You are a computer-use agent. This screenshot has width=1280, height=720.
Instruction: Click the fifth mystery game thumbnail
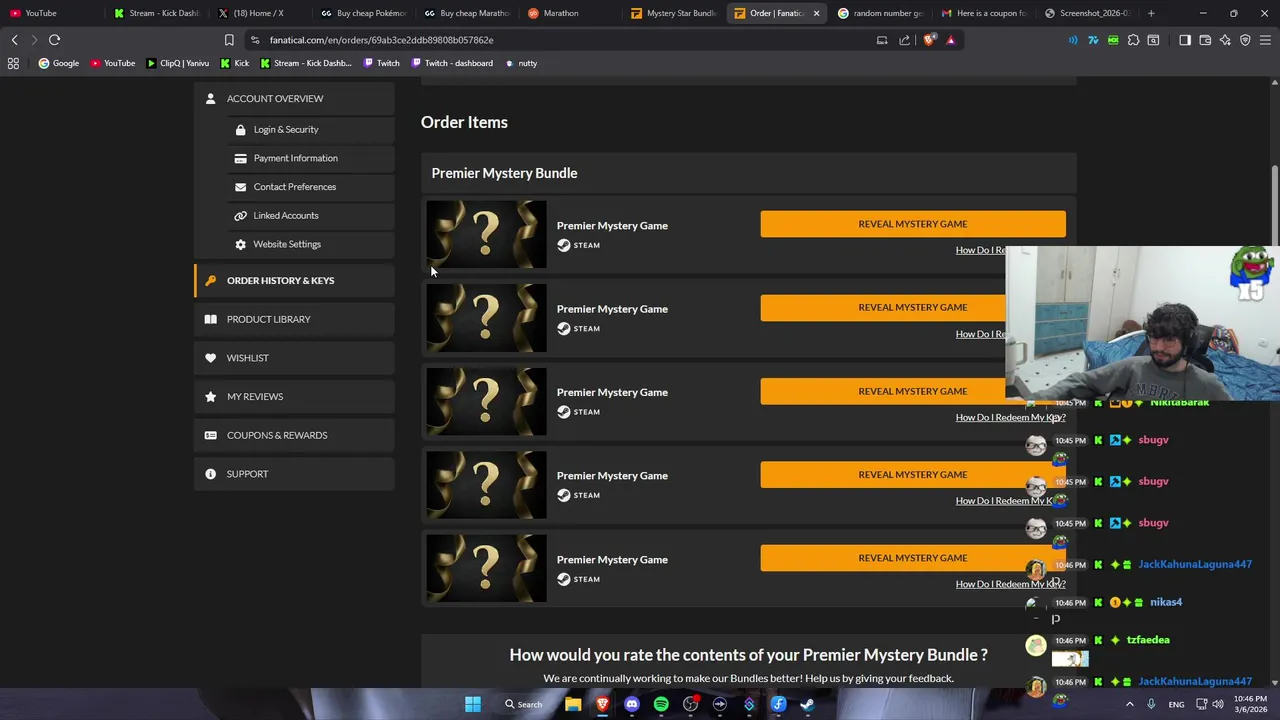pos(487,569)
